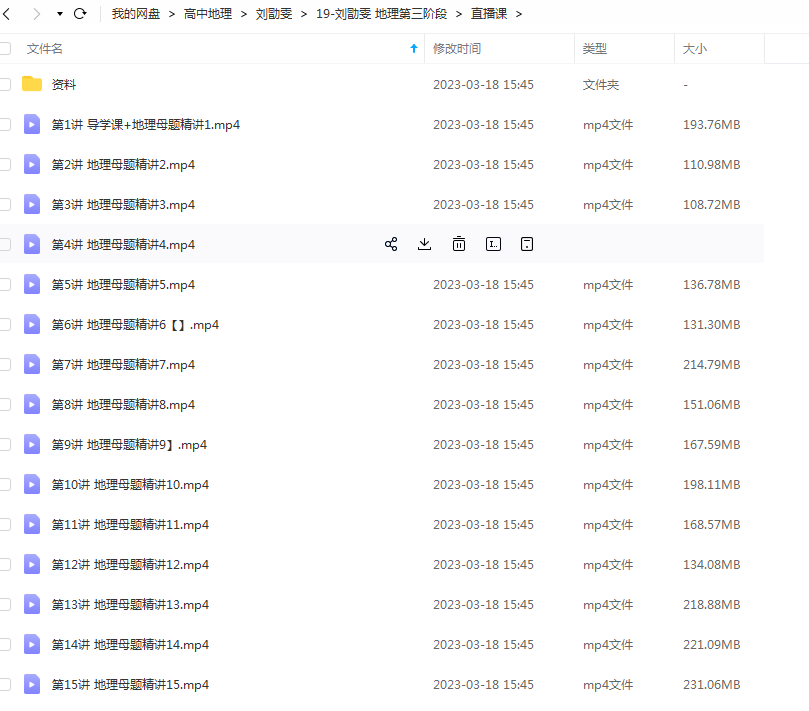
Task: Download 第4讲 地理母题精讲4.mp4 via download icon
Action: pos(424,244)
